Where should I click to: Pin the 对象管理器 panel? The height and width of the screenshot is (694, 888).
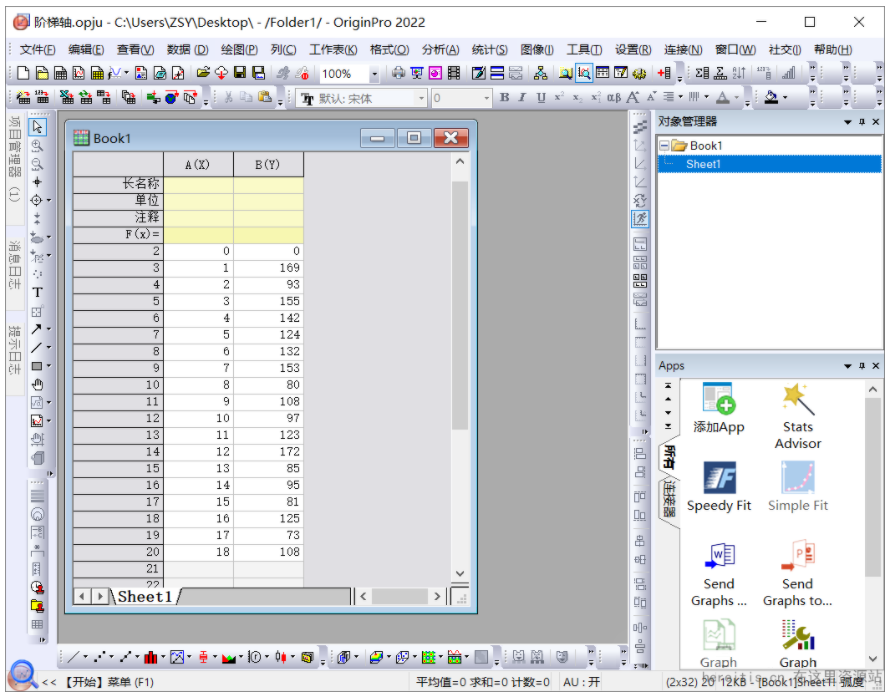point(862,121)
